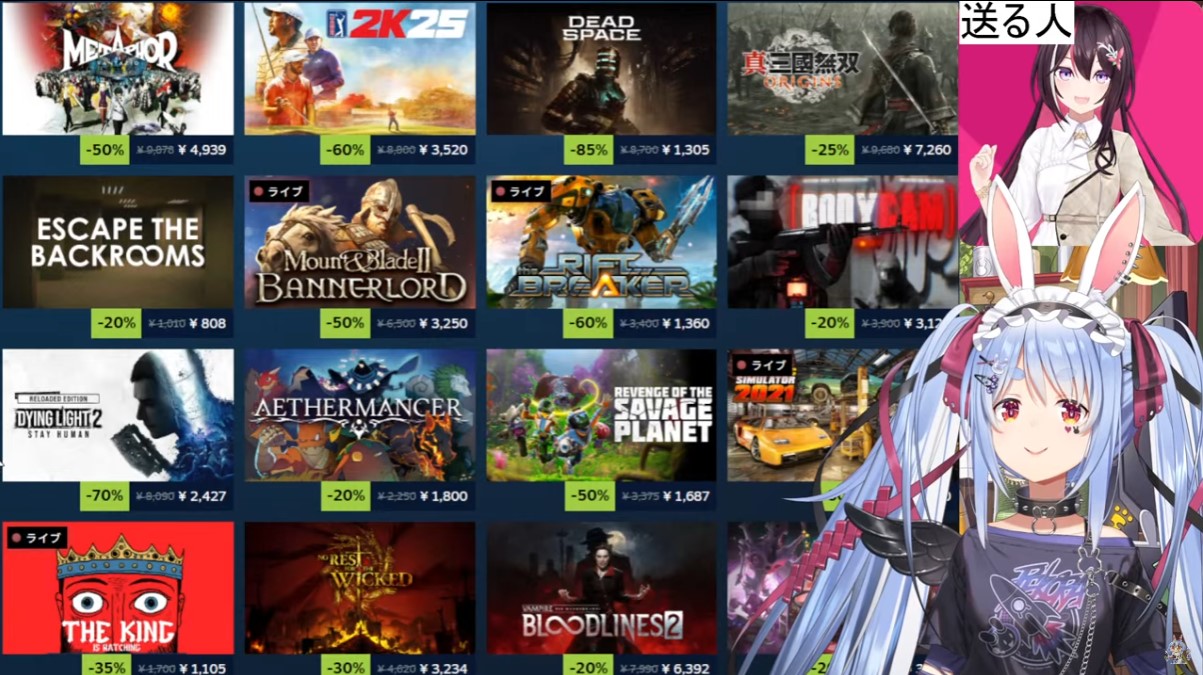Click the Escape the Backrooms thumbnail
1203x675 pixels.
point(118,242)
